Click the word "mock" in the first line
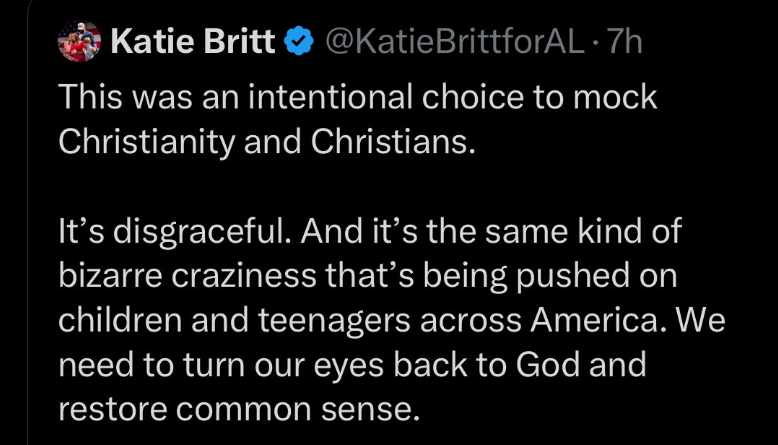778x445 pixels. click(x=615, y=97)
